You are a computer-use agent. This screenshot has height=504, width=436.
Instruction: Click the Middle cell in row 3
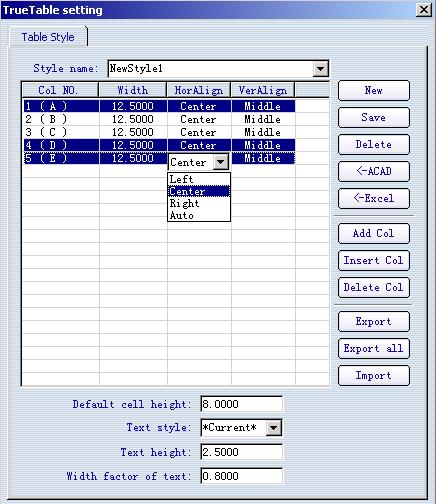(263, 132)
